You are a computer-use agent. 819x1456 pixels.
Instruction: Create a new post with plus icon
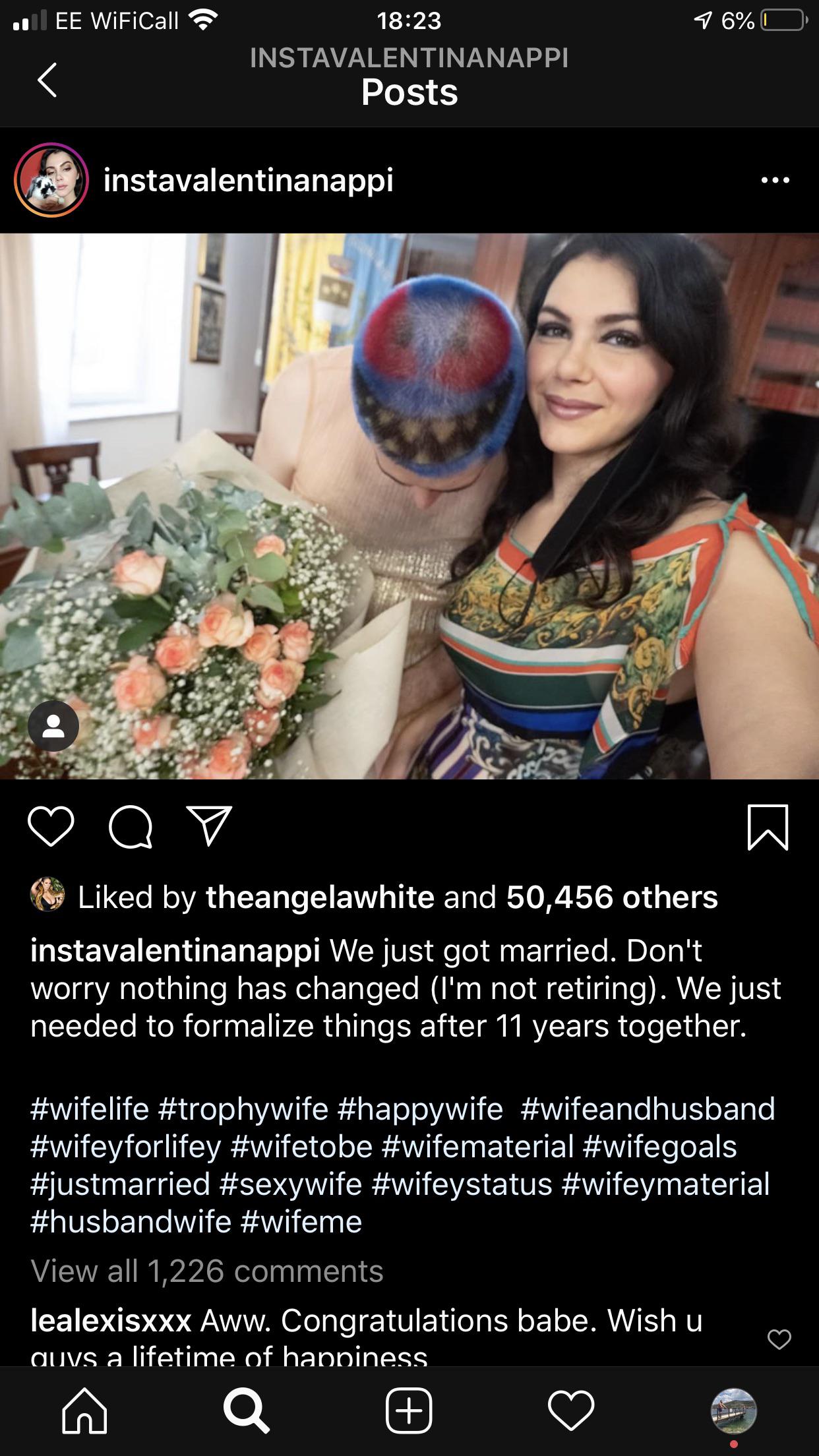click(409, 1411)
